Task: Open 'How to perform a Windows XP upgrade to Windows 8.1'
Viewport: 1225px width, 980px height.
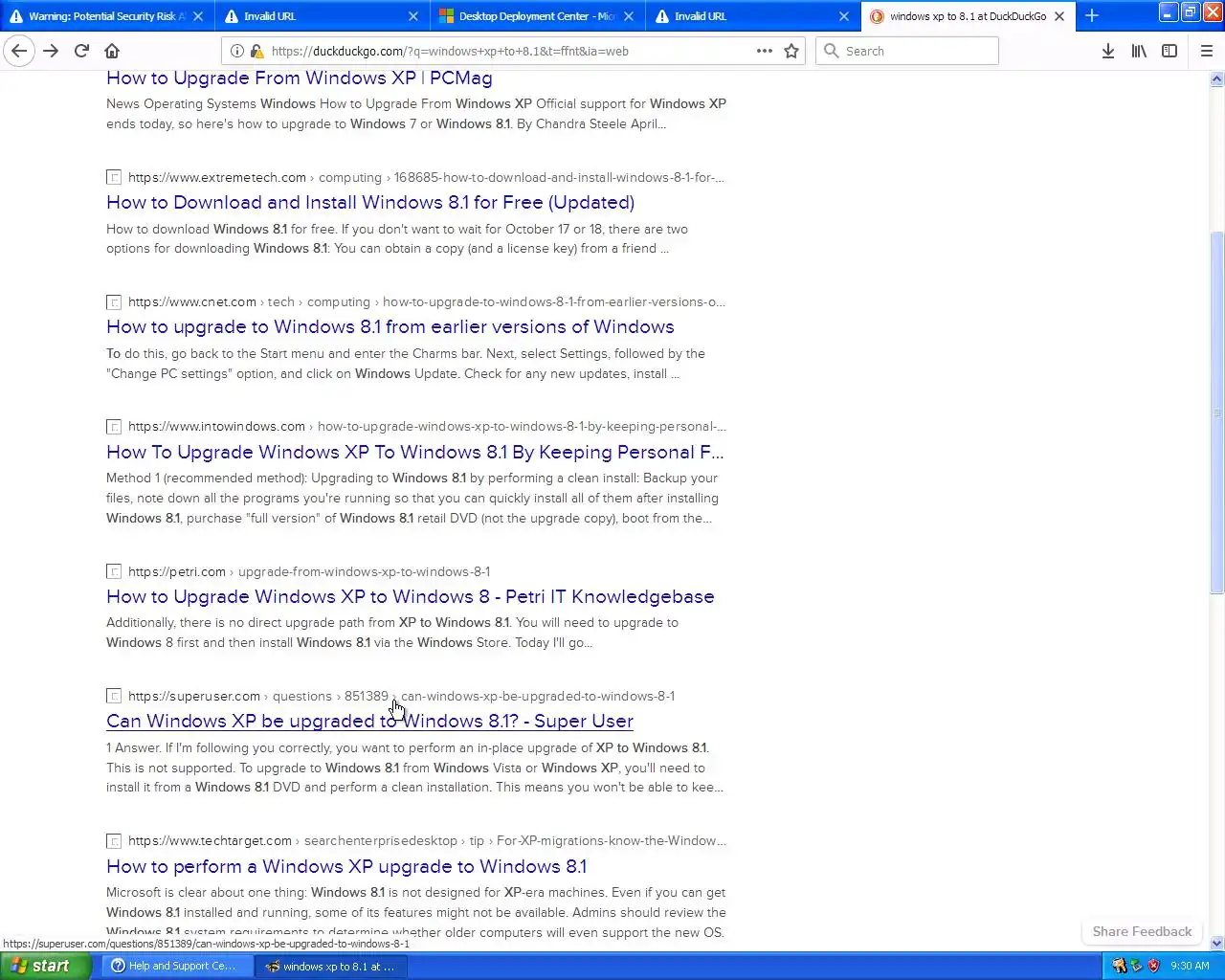Action: click(x=346, y=866)
